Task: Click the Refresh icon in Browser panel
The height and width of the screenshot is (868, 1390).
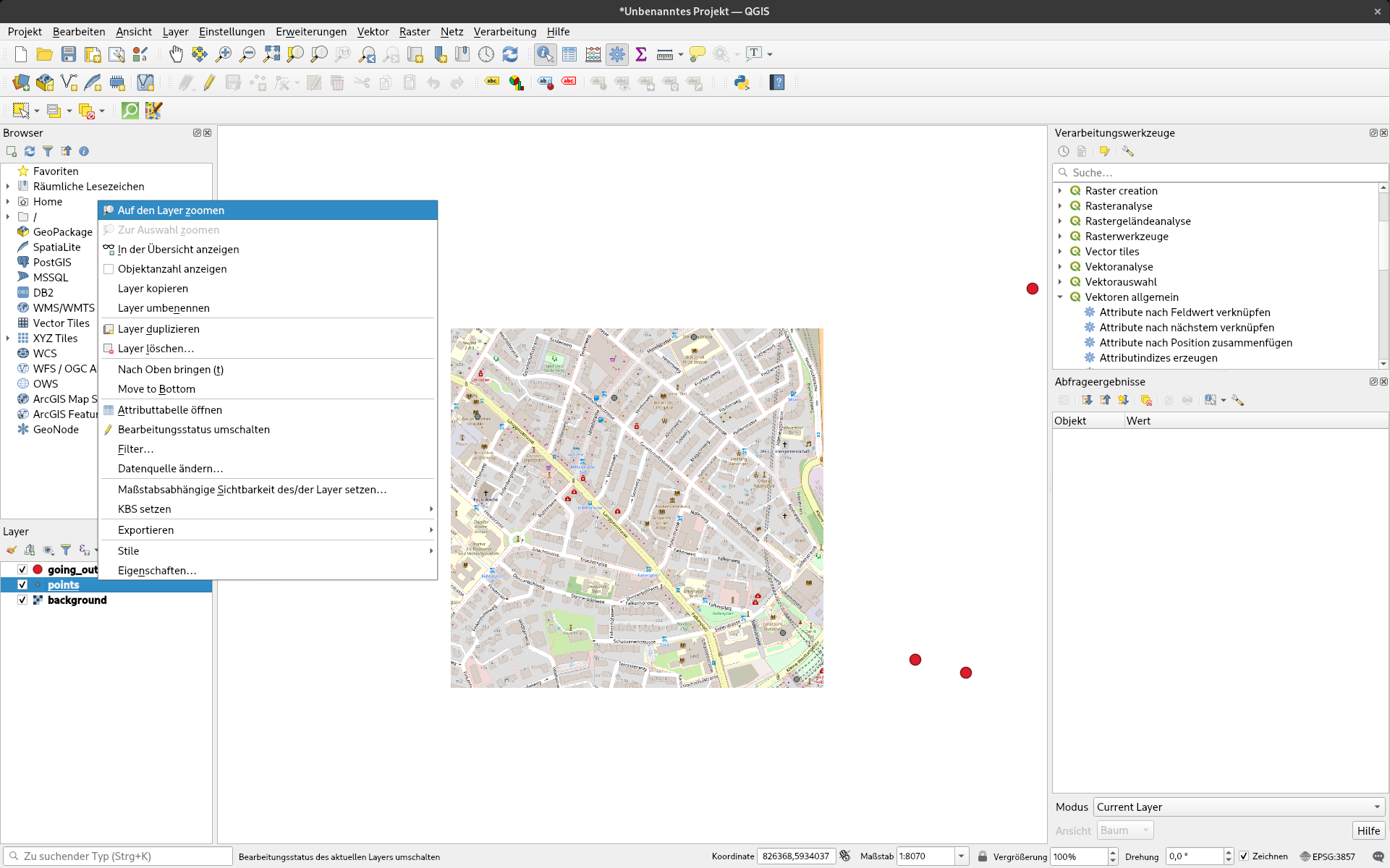Action: tap(30, 151)
